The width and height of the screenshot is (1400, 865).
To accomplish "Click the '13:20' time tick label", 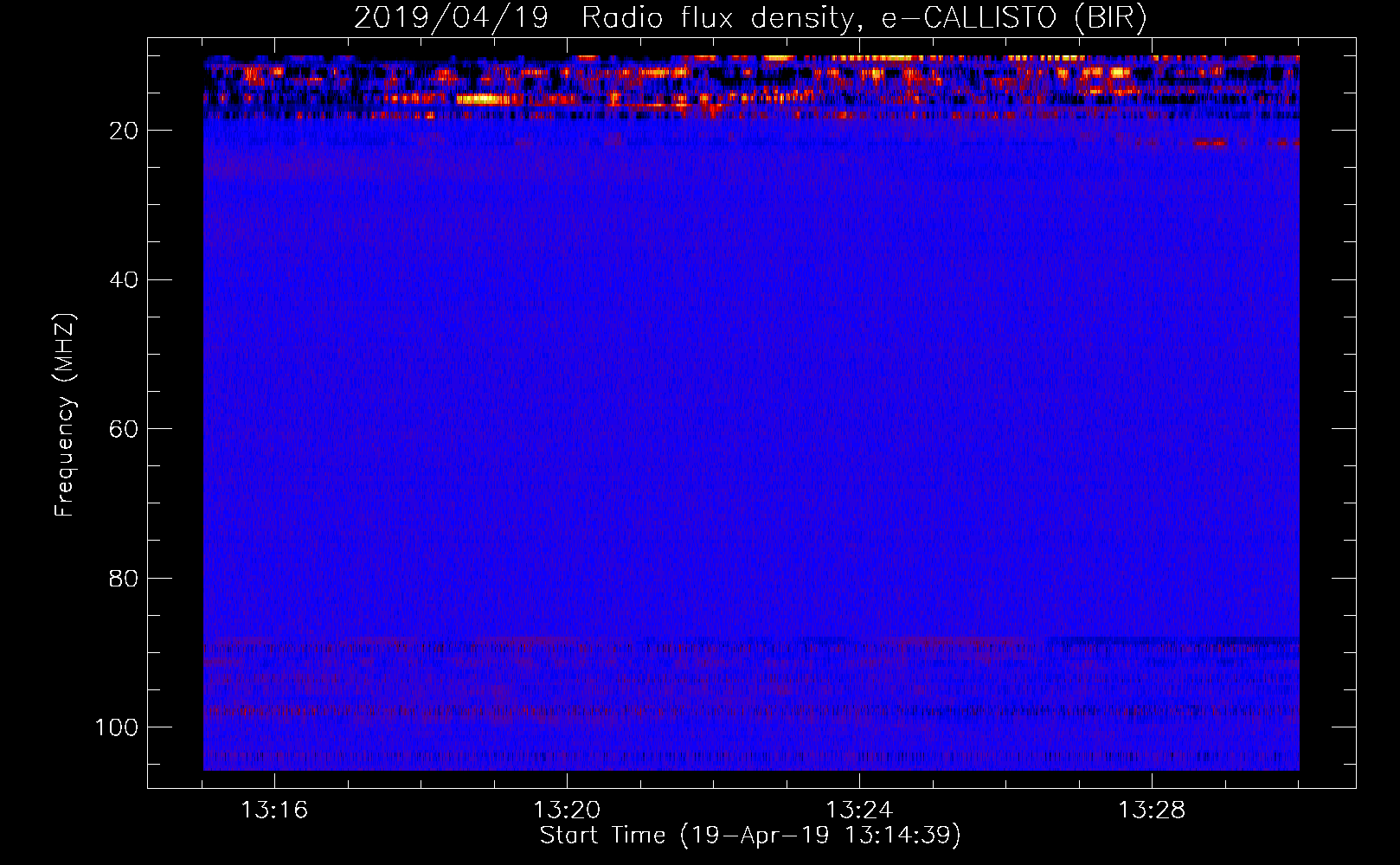I will pos(567,811).
